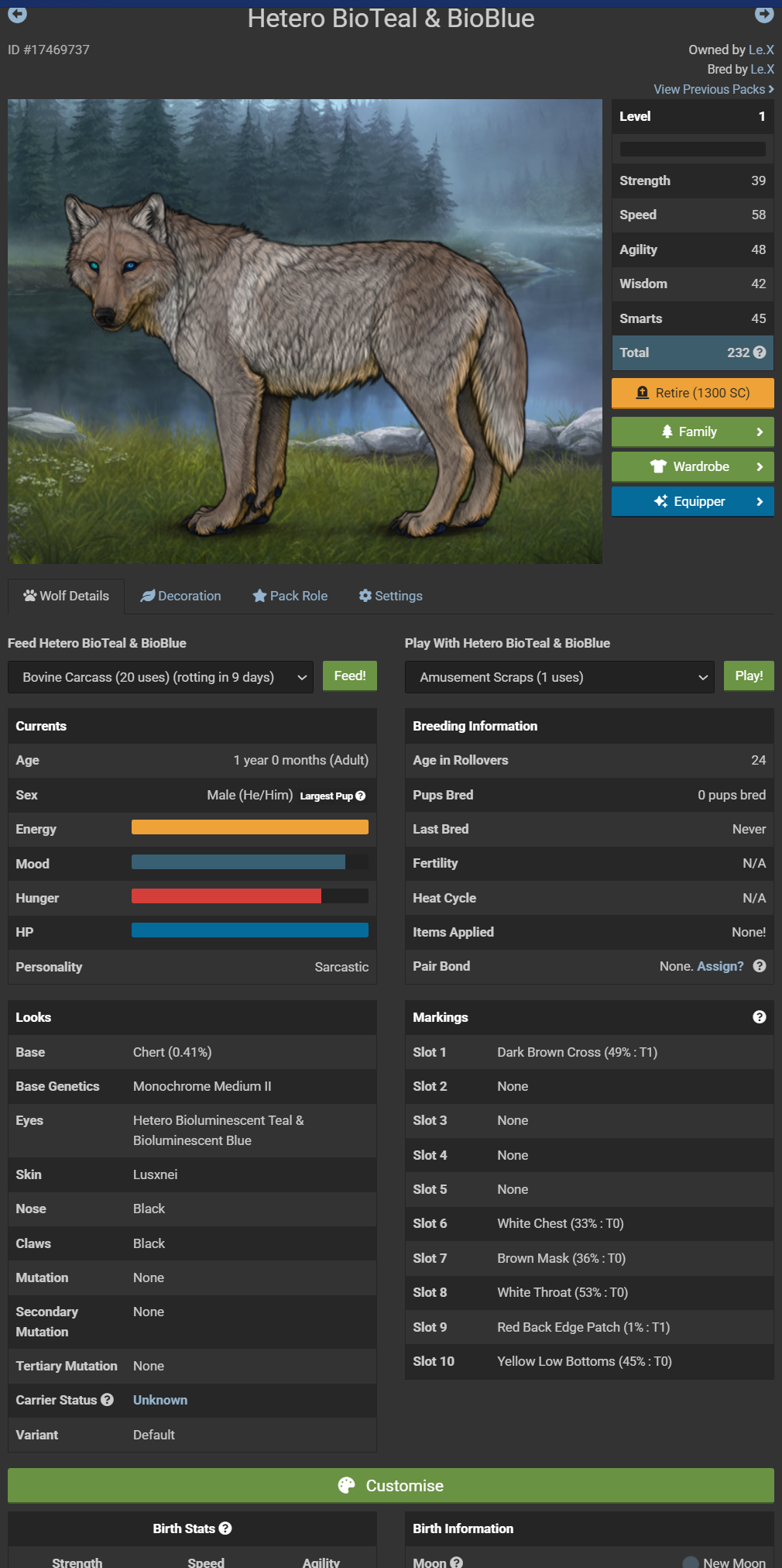
Task: Switch to the Settings tab
Action: [391, 596]
